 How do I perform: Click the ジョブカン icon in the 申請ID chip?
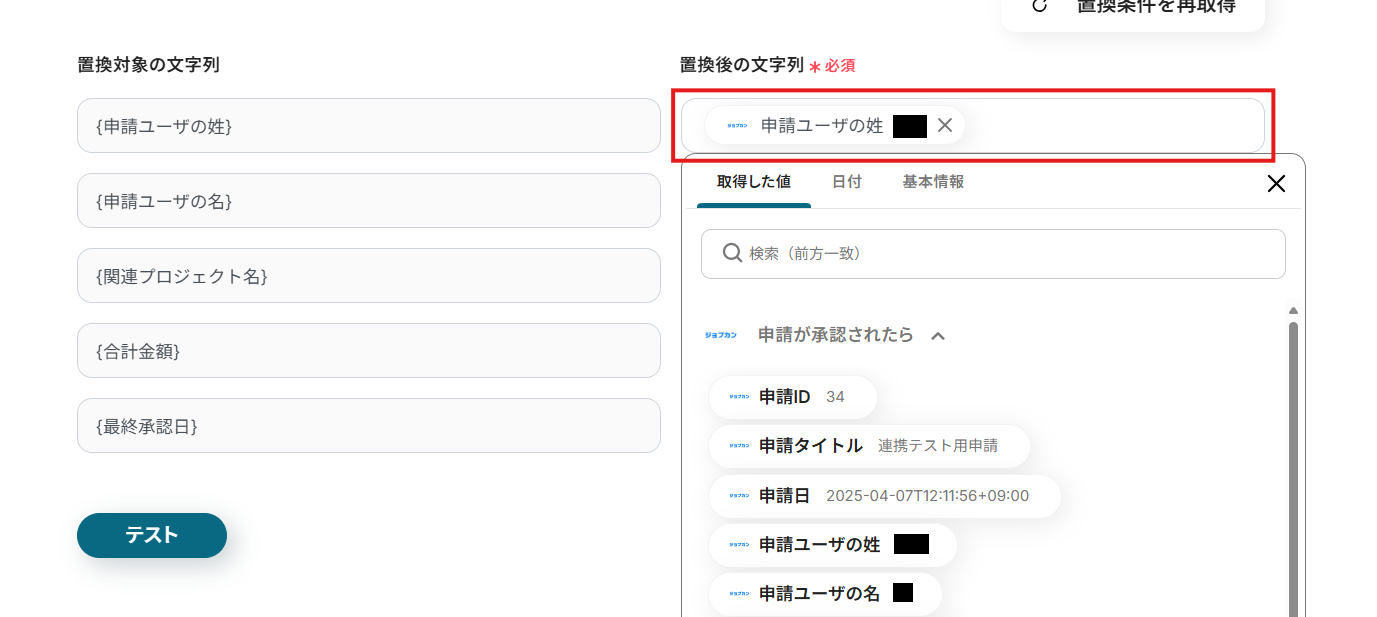[739, 397]
